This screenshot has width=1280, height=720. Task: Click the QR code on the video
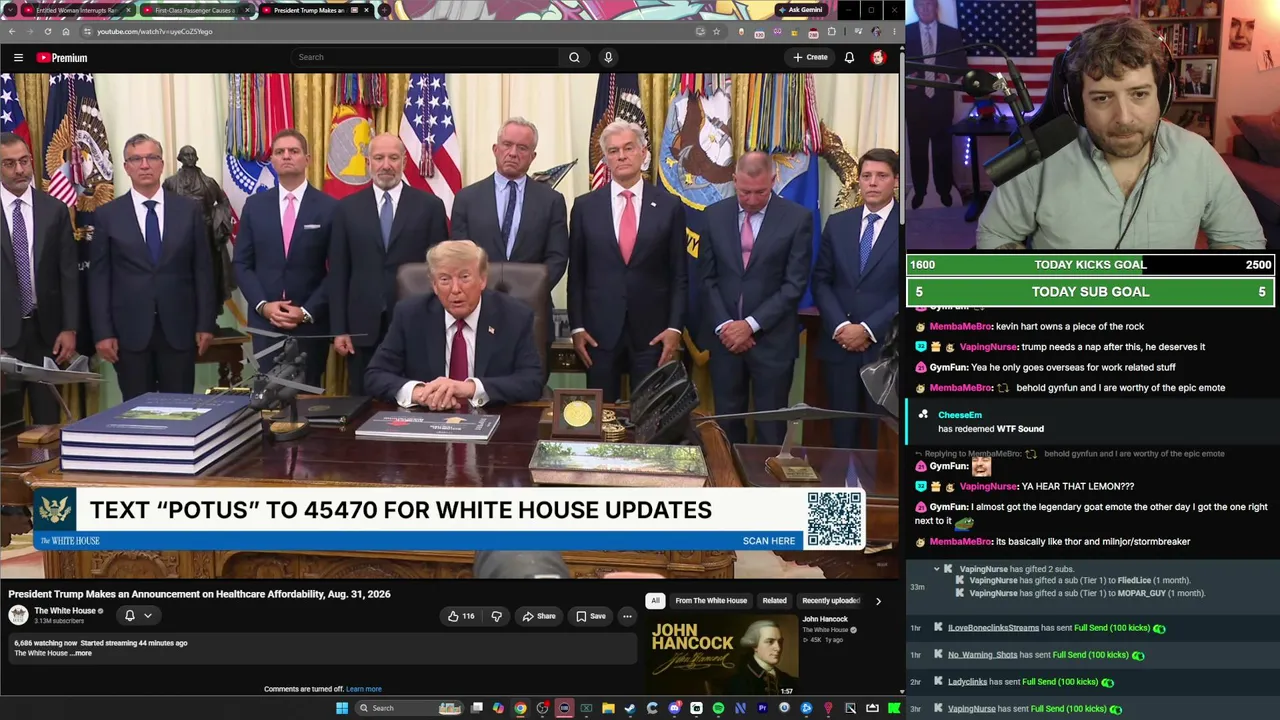pos(834,519)
